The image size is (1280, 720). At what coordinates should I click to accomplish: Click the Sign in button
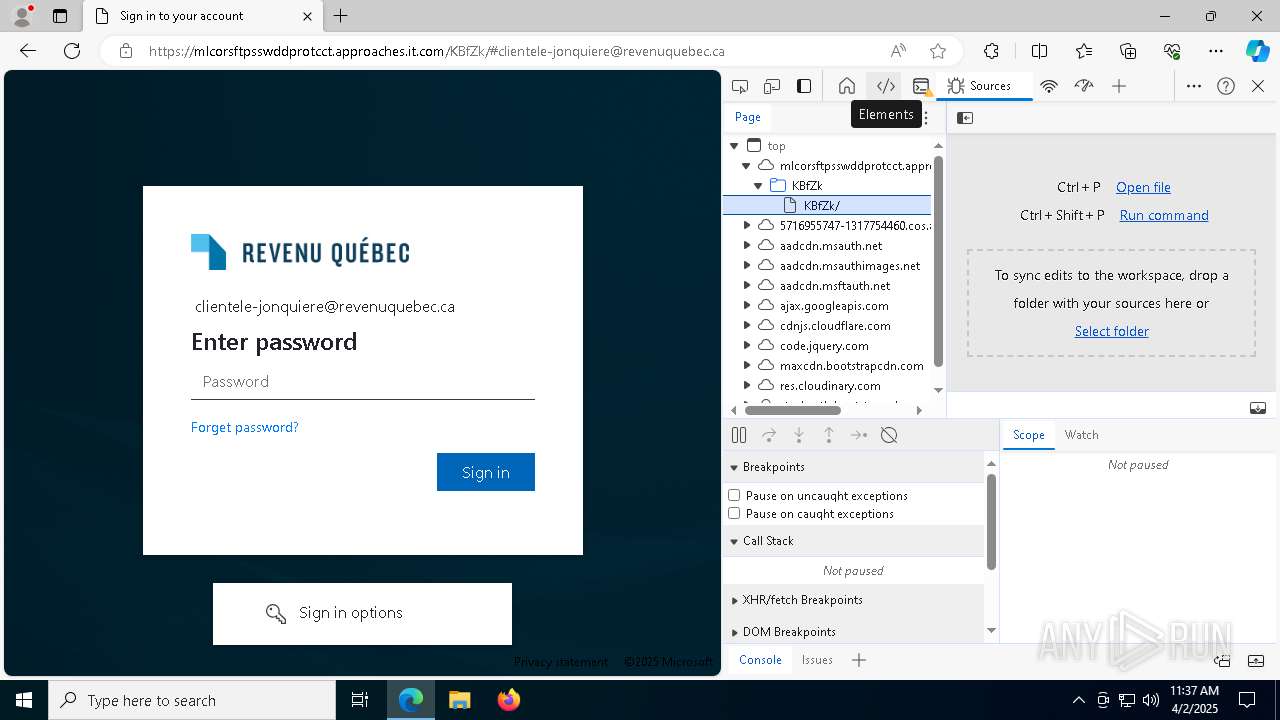(x=486, y=472)
